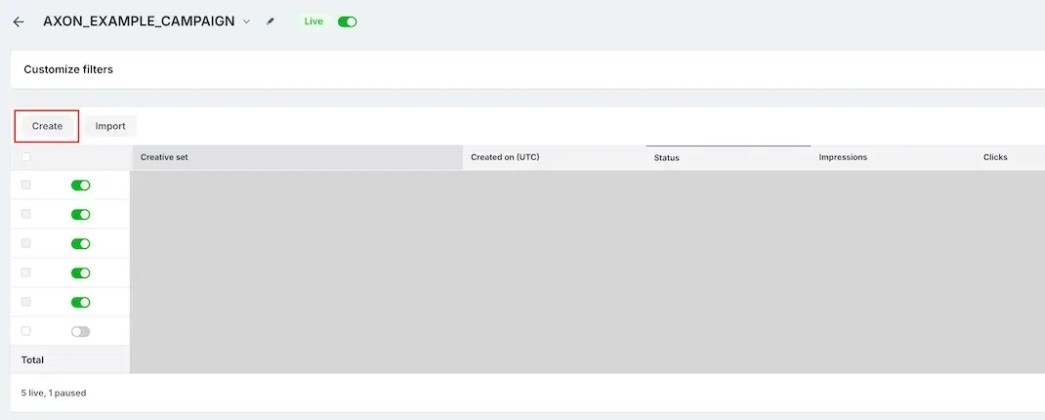Check the first row checkbox

tap(25, 185)
